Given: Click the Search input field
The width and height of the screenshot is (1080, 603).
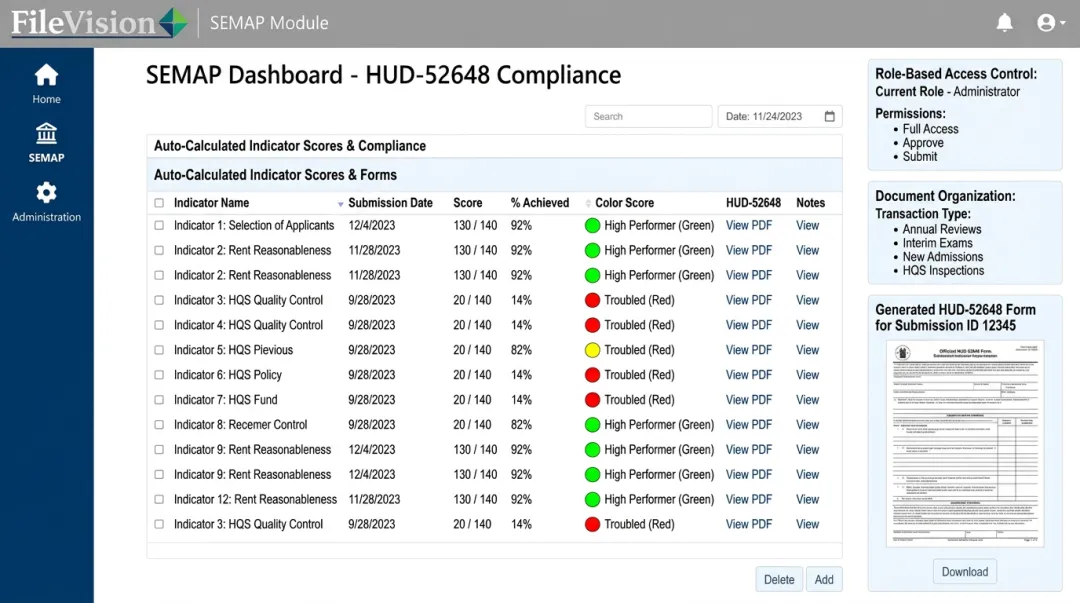Looking at the screenshot, I should pos(648,116).
